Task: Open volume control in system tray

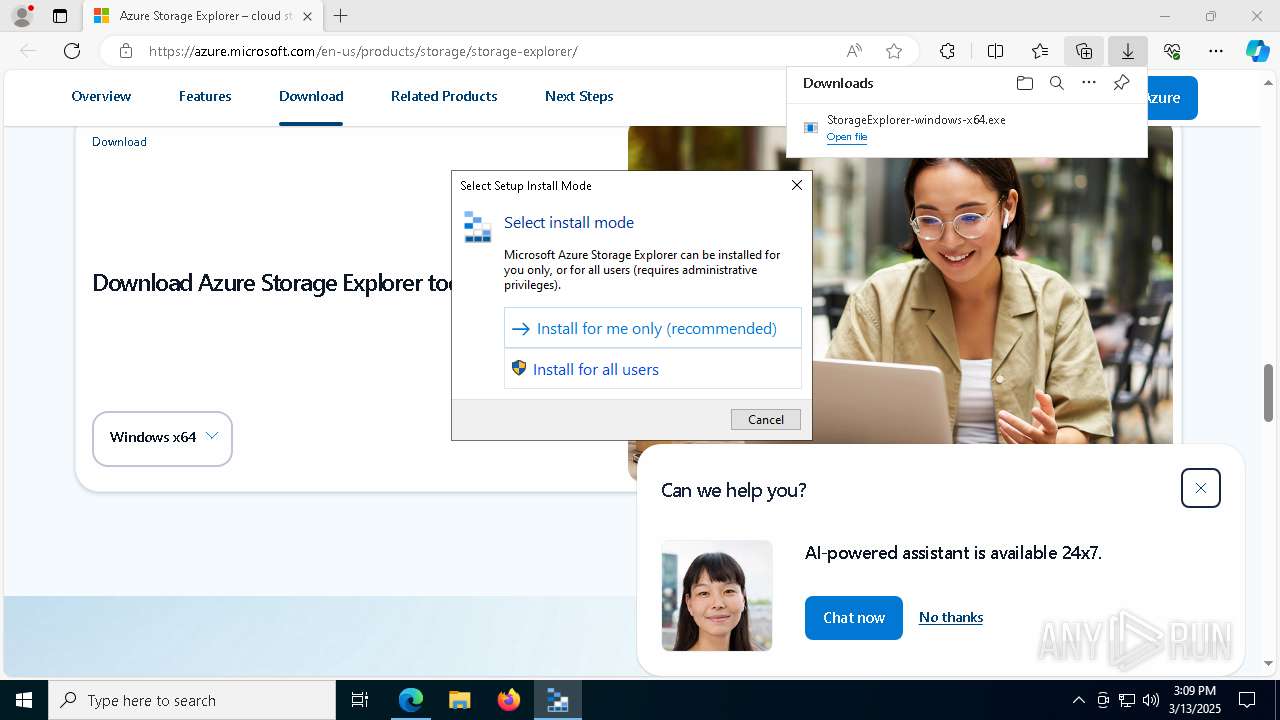Action: [x=1150, y=700]
